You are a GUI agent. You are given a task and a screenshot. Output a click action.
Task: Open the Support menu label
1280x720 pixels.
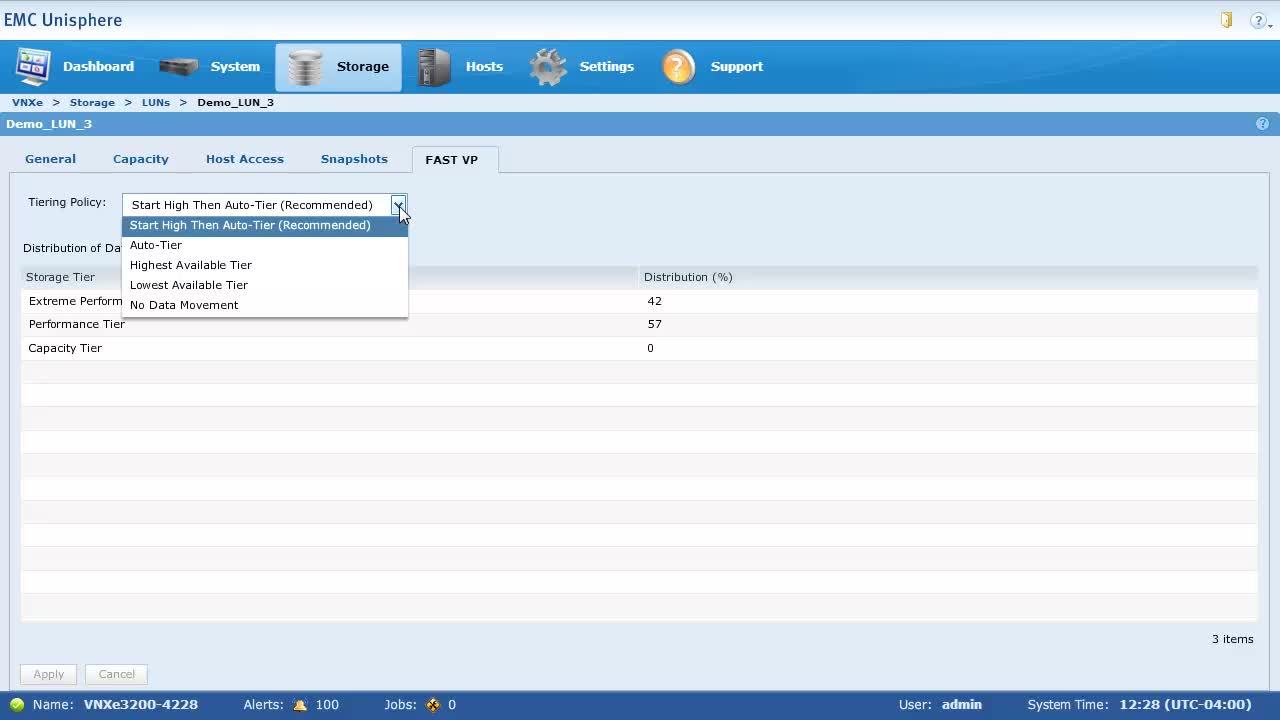tap(737, 67)
